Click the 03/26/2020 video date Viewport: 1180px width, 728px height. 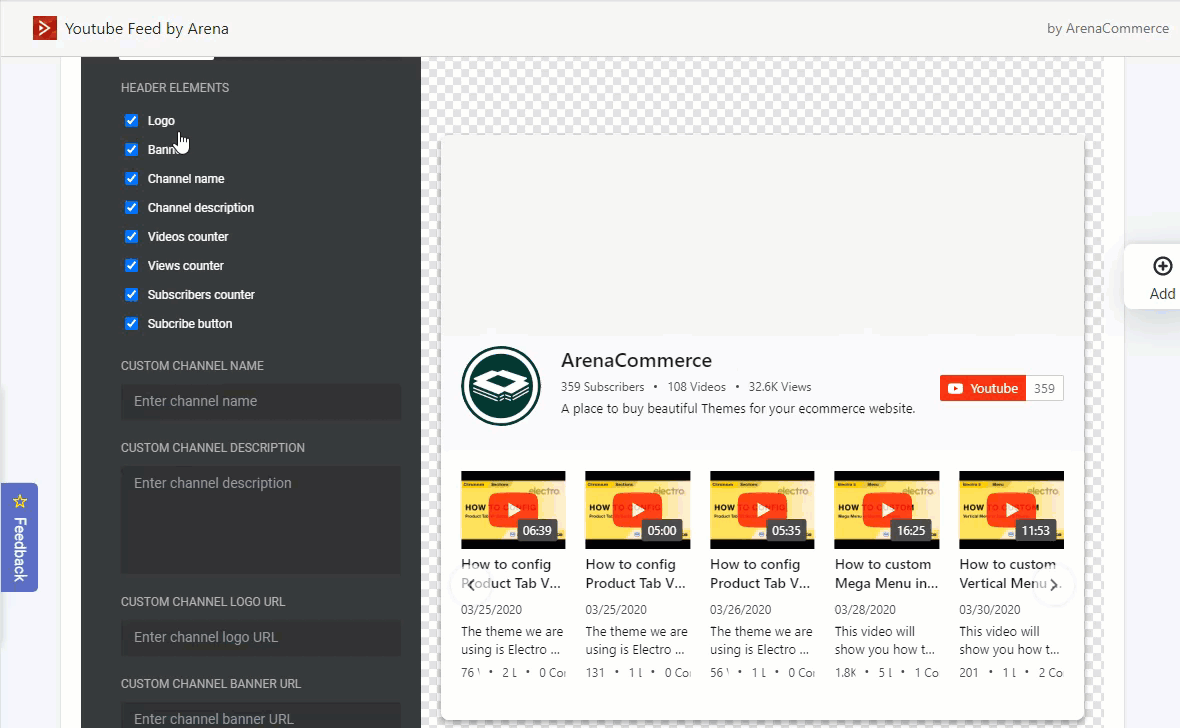click(741, 610)
